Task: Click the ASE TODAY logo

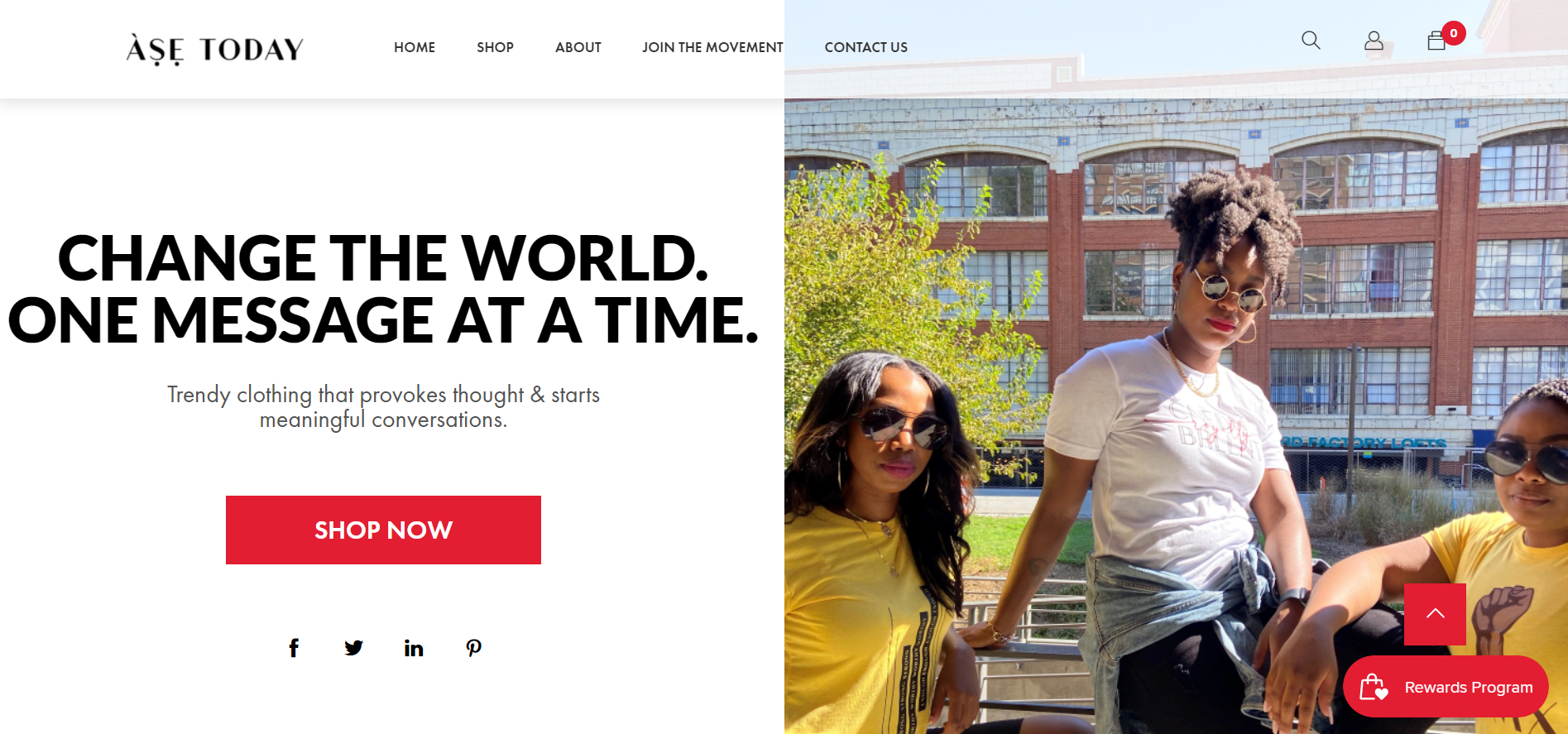Action: pos(215,50)
